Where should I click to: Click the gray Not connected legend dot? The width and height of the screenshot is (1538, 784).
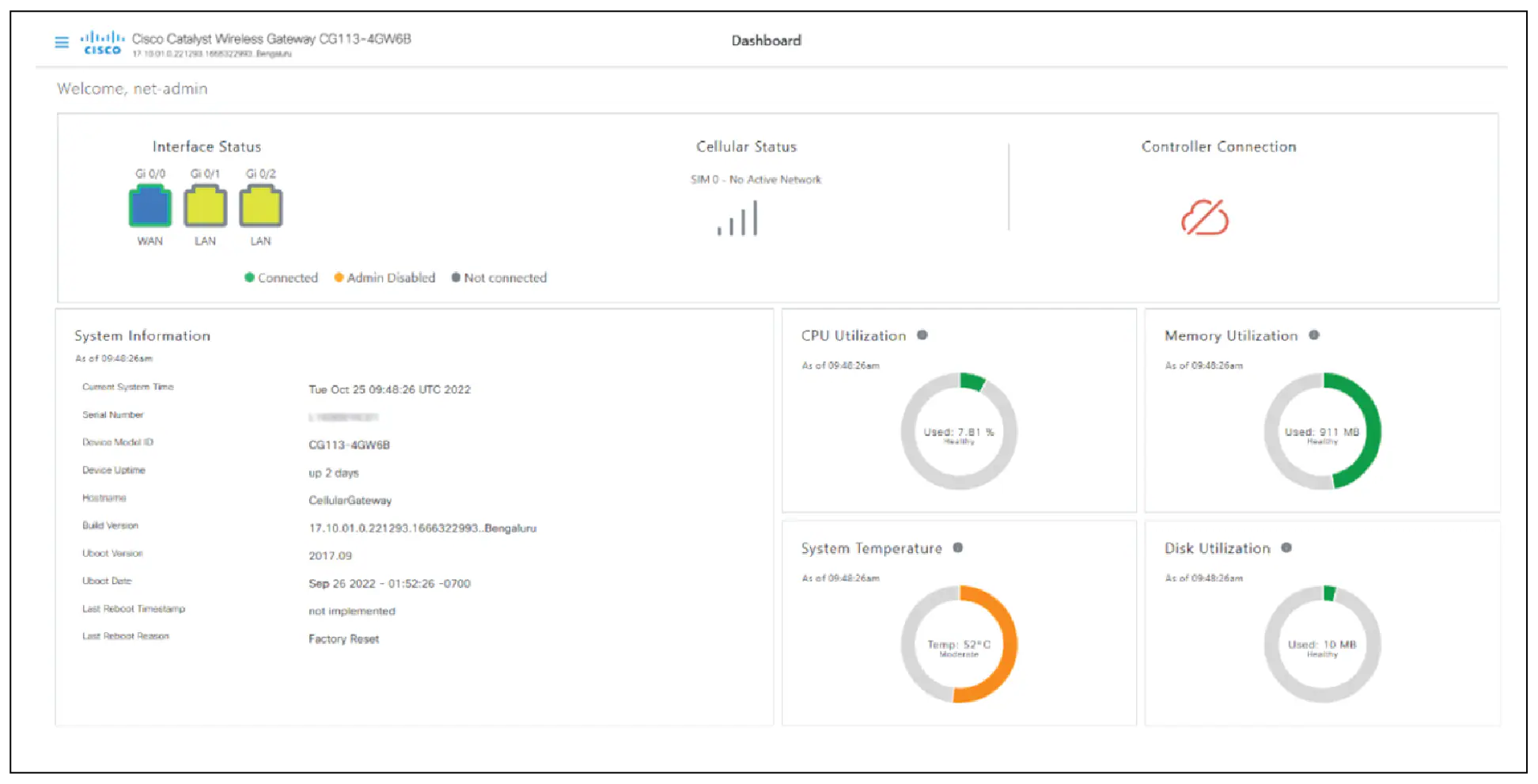point(456,278)
